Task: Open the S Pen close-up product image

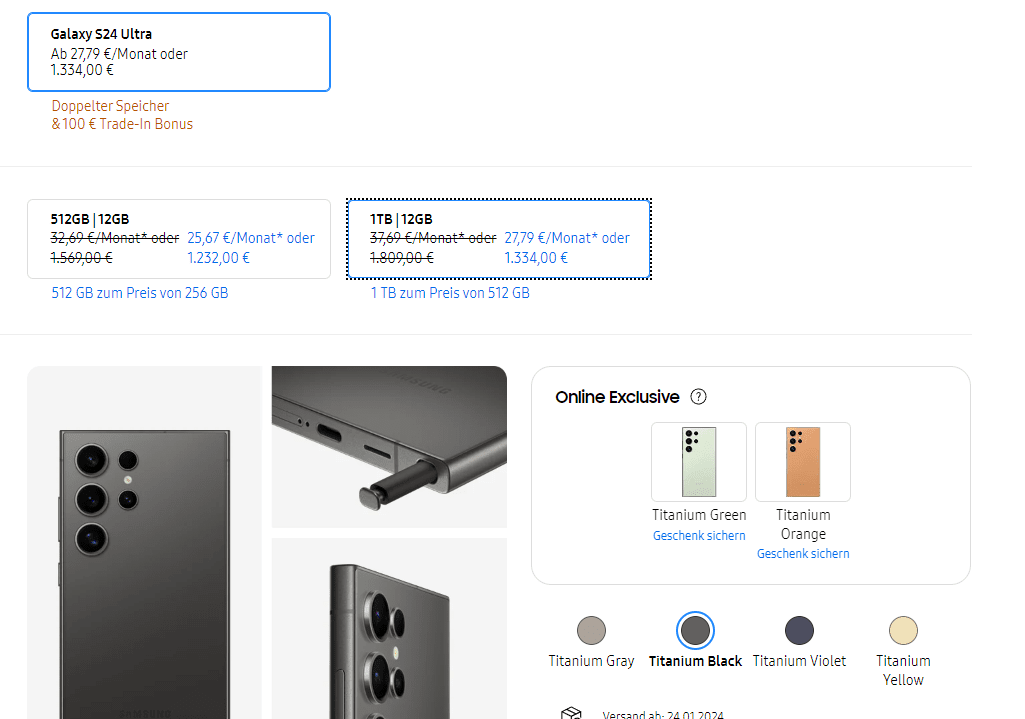Action: (389, 446)
